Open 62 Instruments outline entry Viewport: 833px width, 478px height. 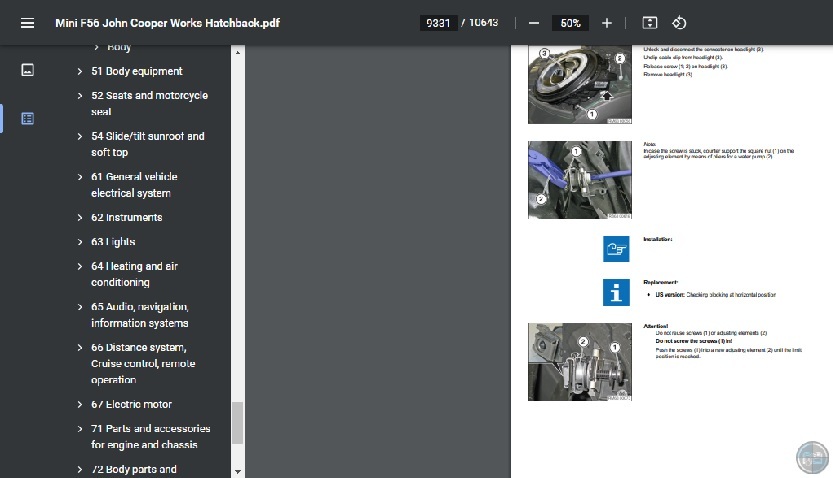click(x=126, y=218)
